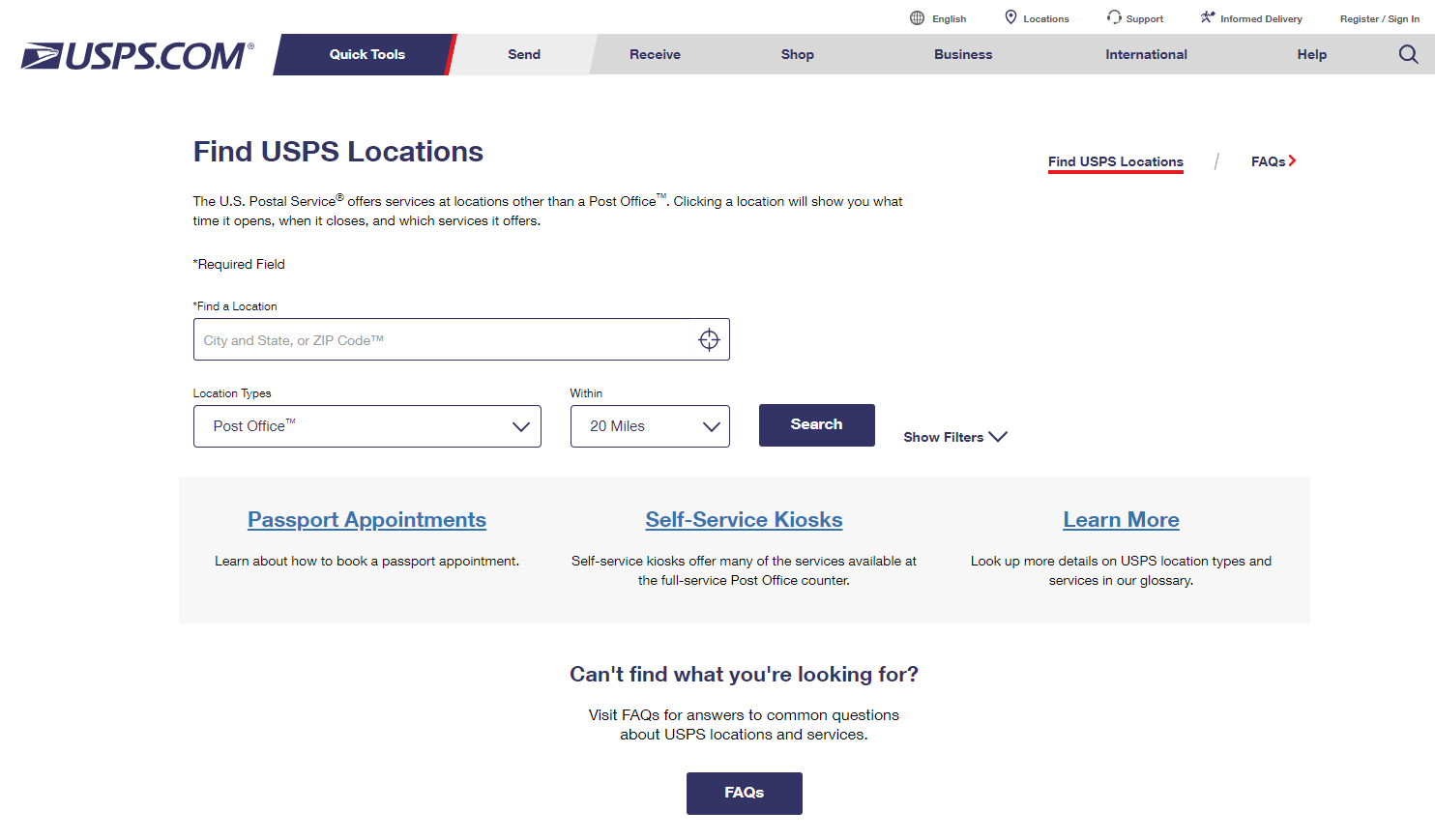Click the Locations pin icon

tap(1010, 17)
